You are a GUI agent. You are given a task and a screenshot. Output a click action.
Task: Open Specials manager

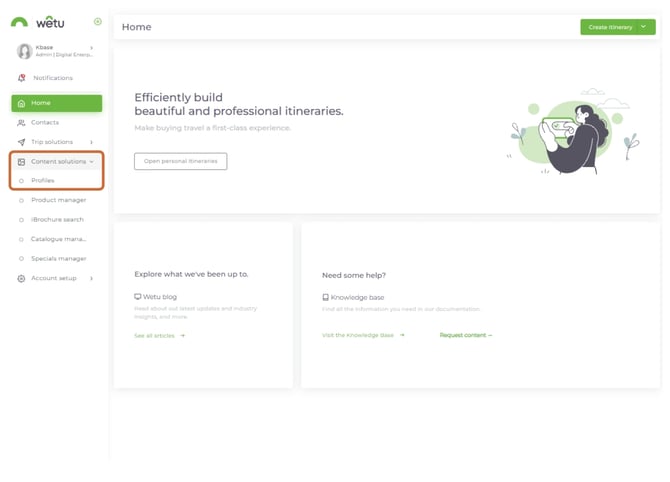56,259
